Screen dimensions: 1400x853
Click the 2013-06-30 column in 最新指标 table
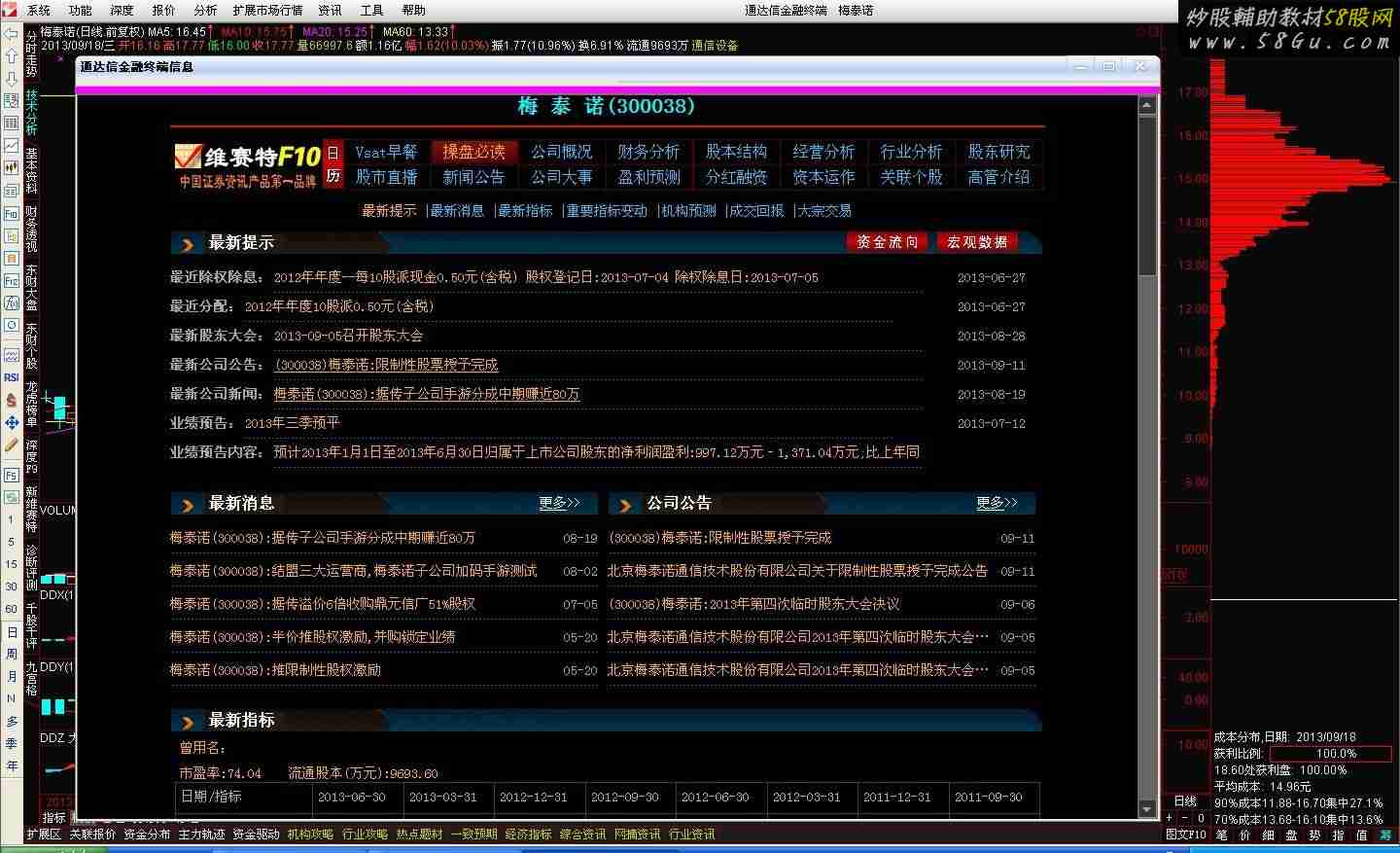pos(352,797)
